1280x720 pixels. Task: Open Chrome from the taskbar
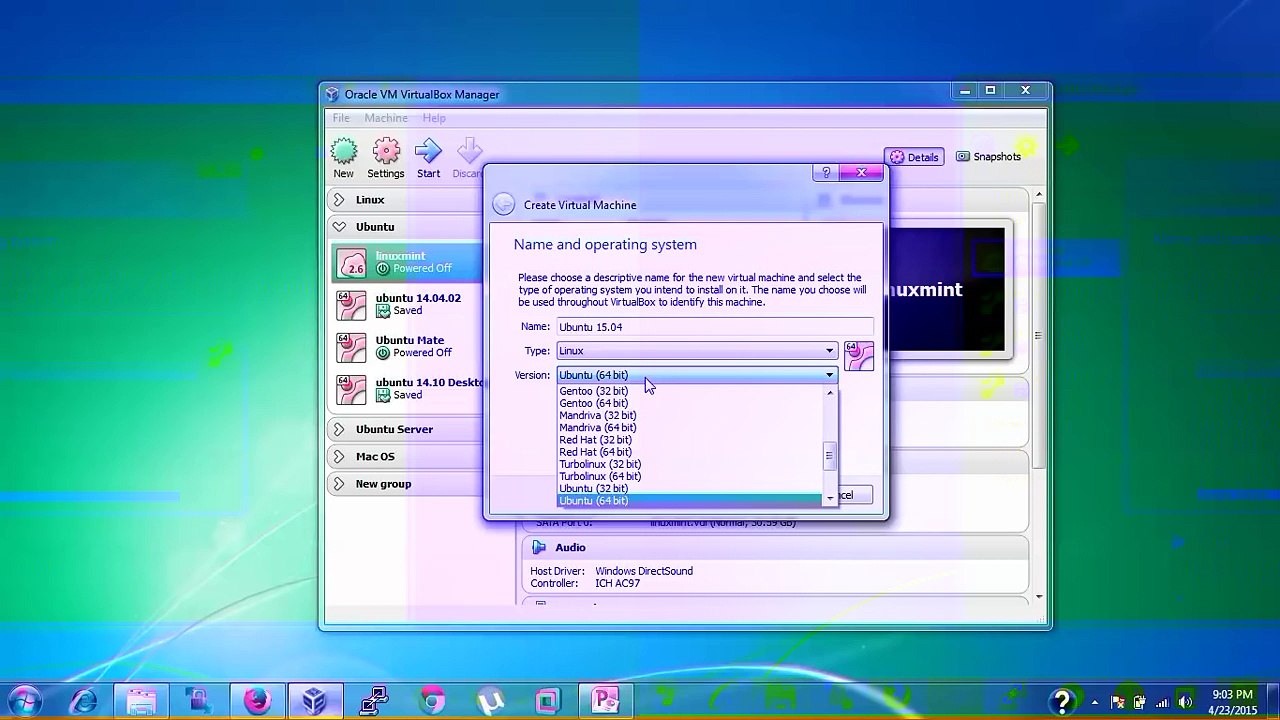pos(432,700)
